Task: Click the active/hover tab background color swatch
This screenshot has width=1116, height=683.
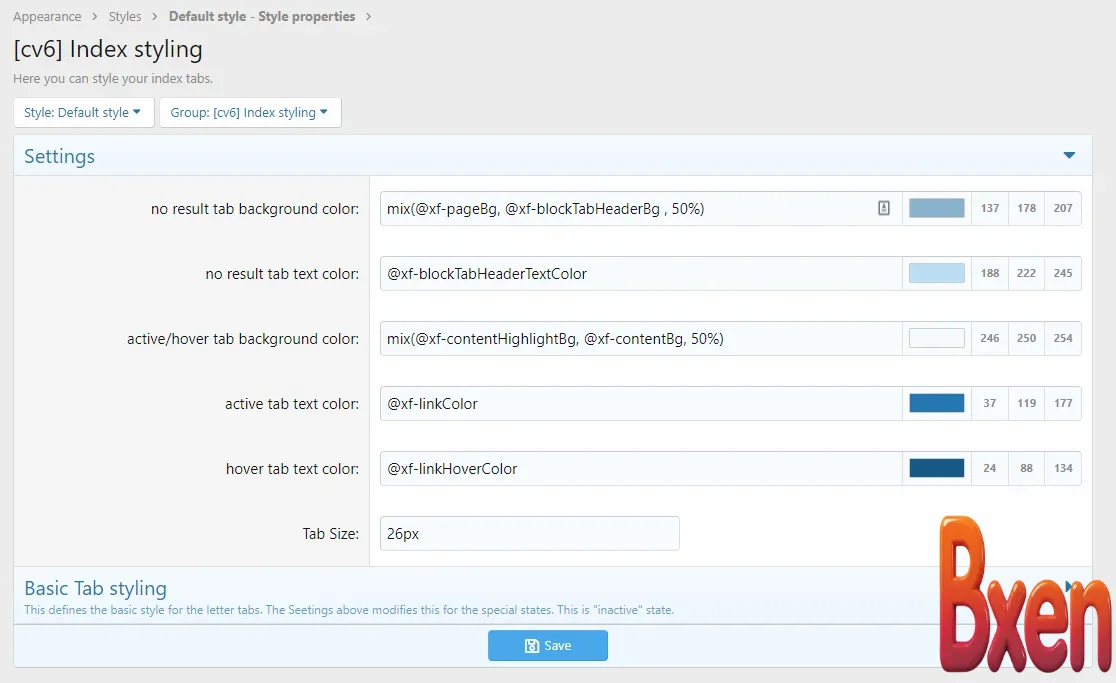Action: (x=936, y=338)
